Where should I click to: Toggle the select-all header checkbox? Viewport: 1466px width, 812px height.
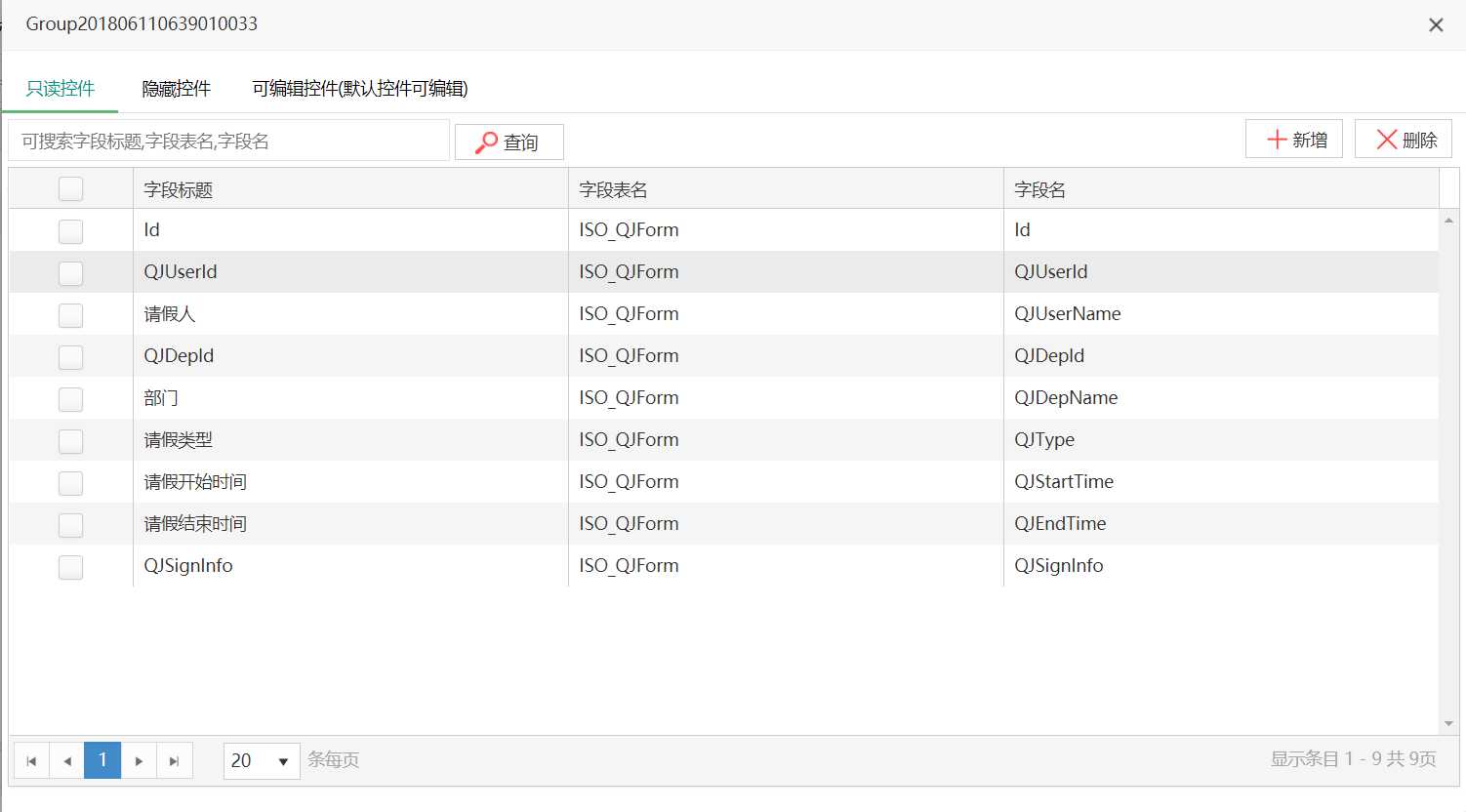coord(70,188)
